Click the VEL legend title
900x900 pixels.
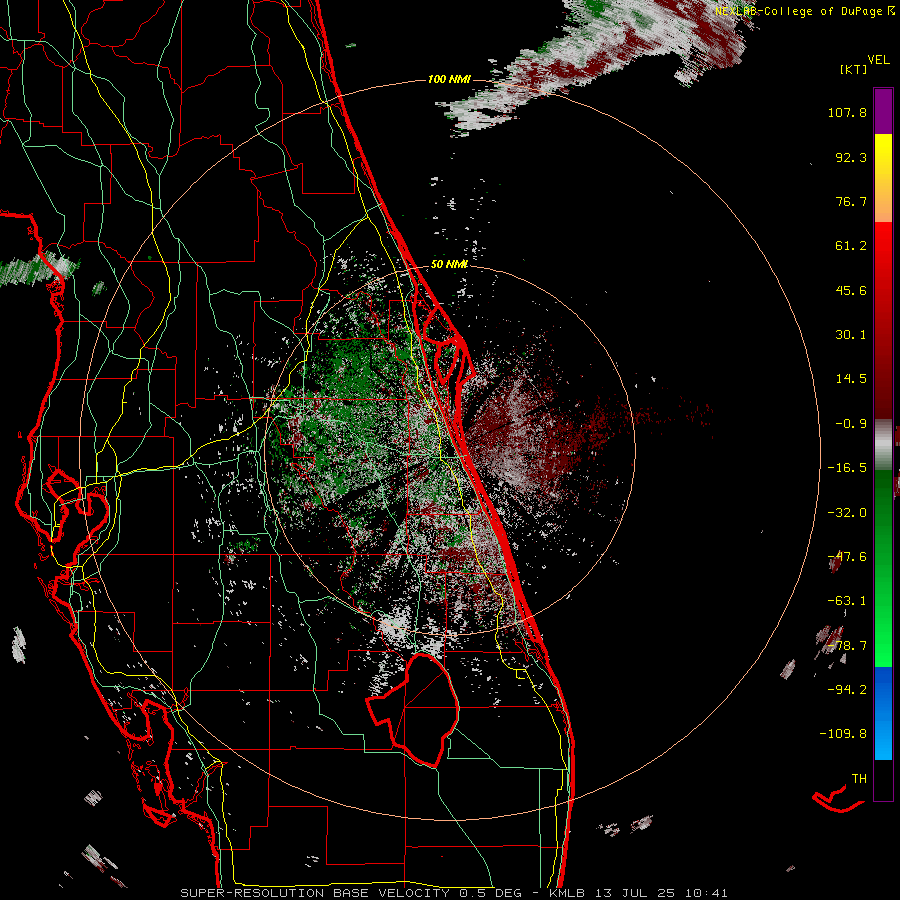click(879, 60)
